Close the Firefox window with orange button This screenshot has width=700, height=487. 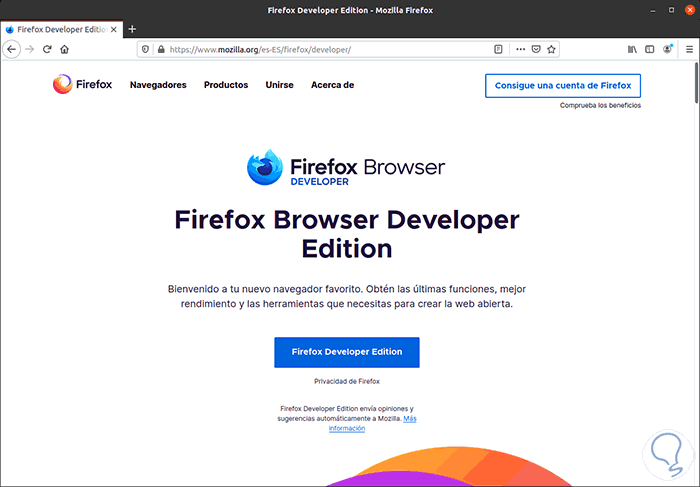(x=690, y=10)
